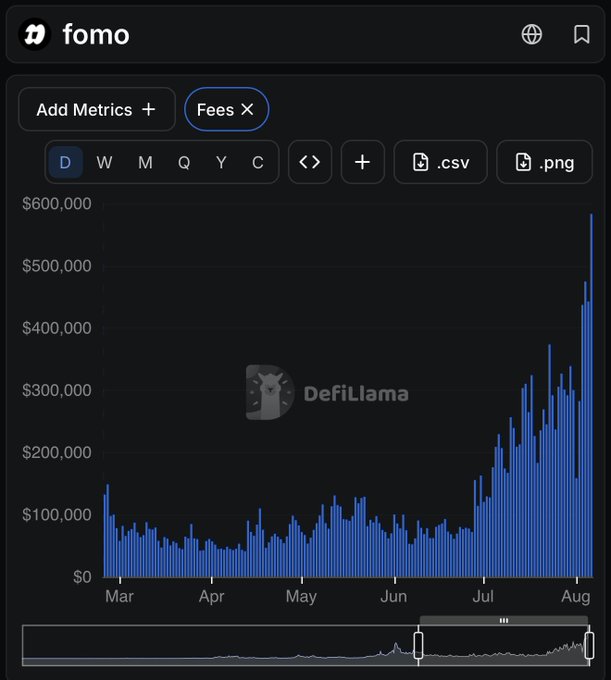Click the left range slider handle

coord(418,645)
